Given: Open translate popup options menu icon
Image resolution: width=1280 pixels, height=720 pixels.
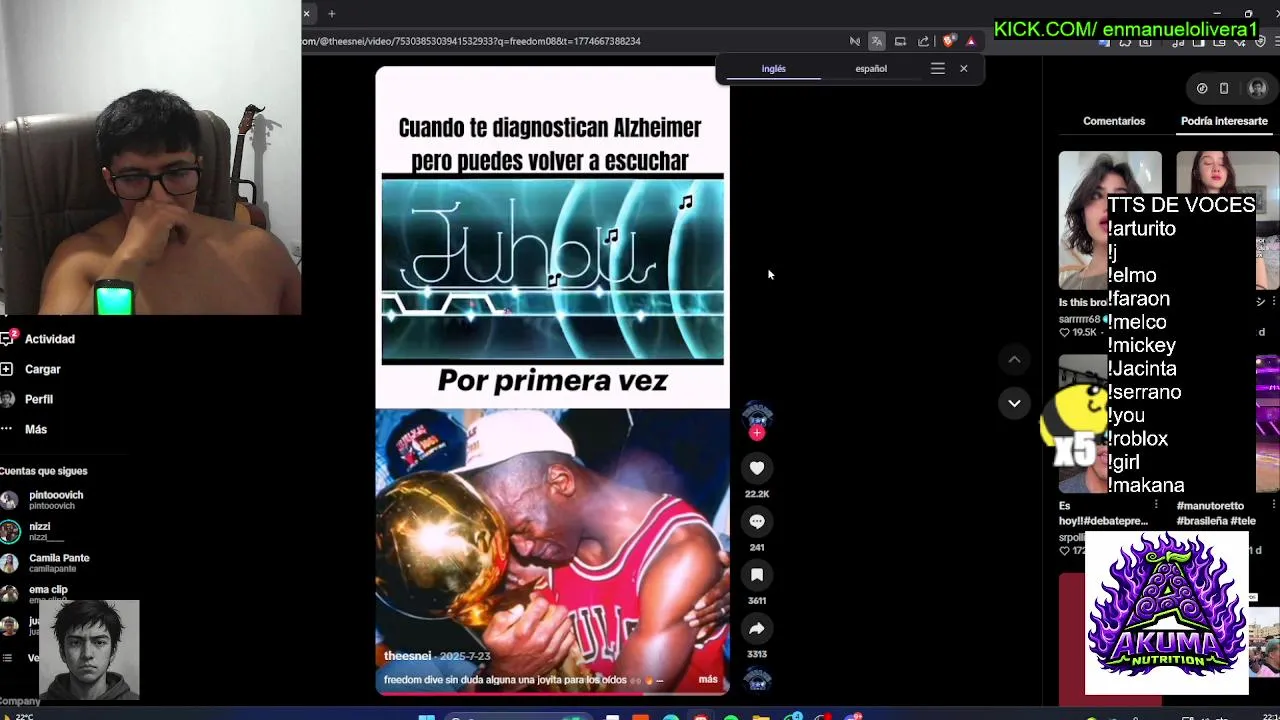Looking at the screenshot, I should point(937,69).
